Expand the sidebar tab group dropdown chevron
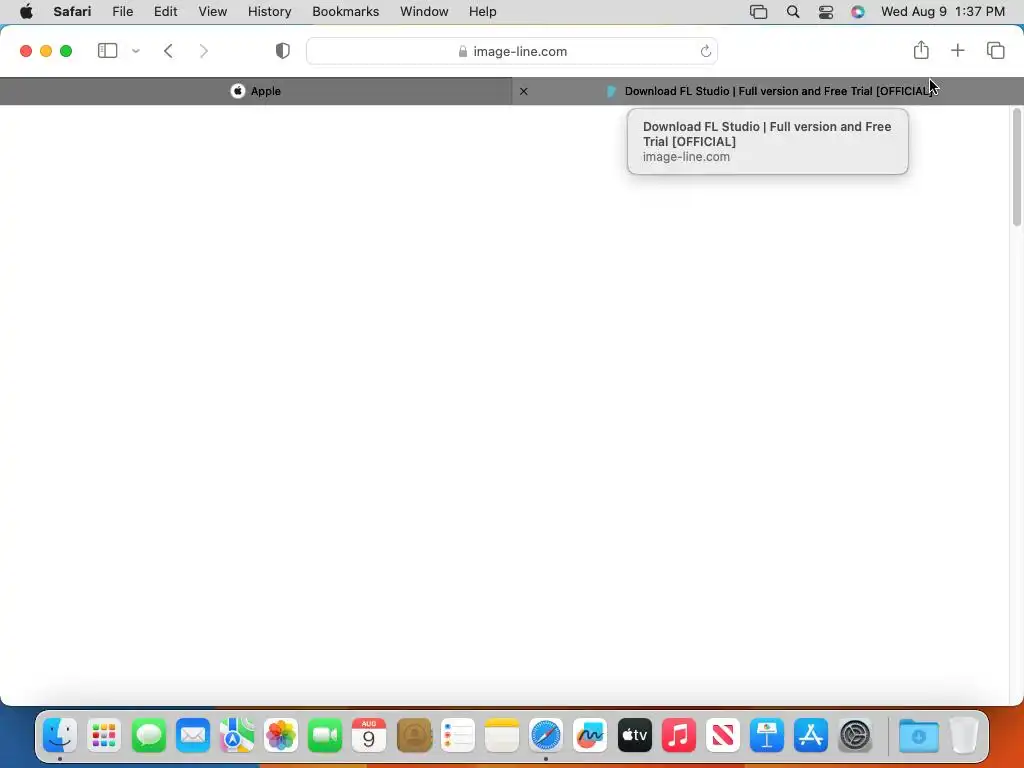 136,51
